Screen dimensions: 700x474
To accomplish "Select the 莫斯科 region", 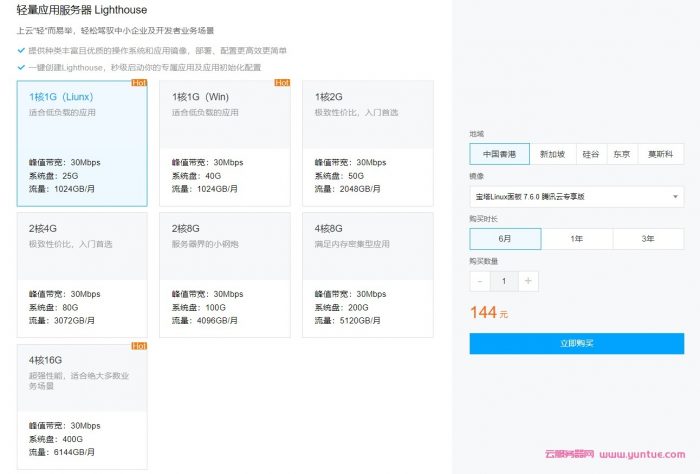I will pyautogui.click(x=660, y=154).
